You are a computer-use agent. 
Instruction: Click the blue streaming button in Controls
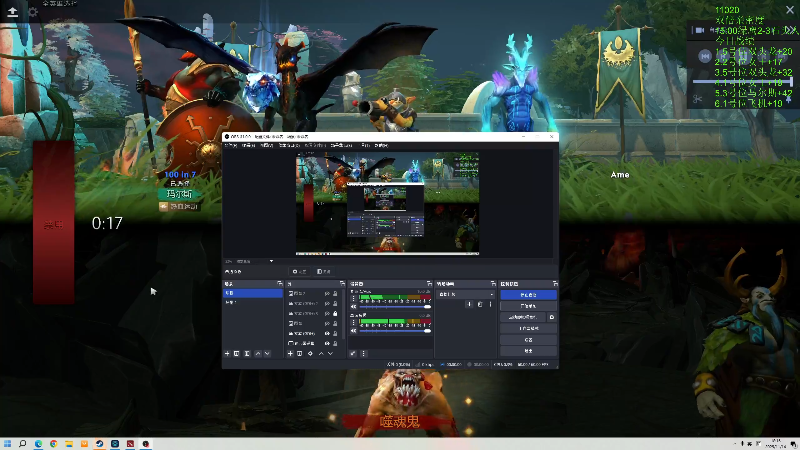point(528,295)
